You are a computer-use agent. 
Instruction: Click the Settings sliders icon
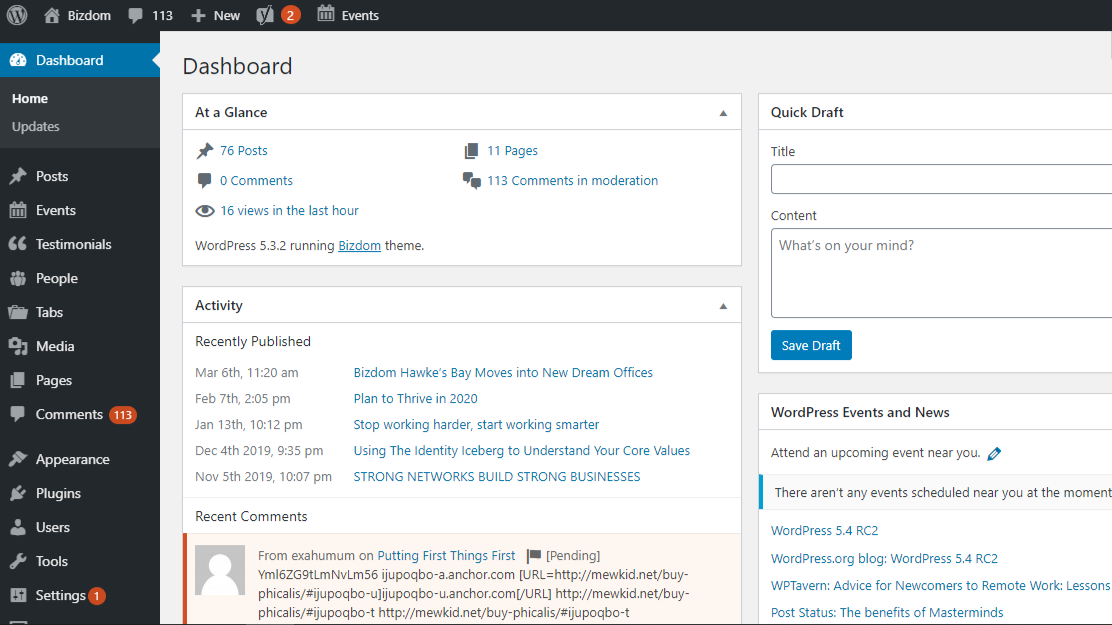18,595
